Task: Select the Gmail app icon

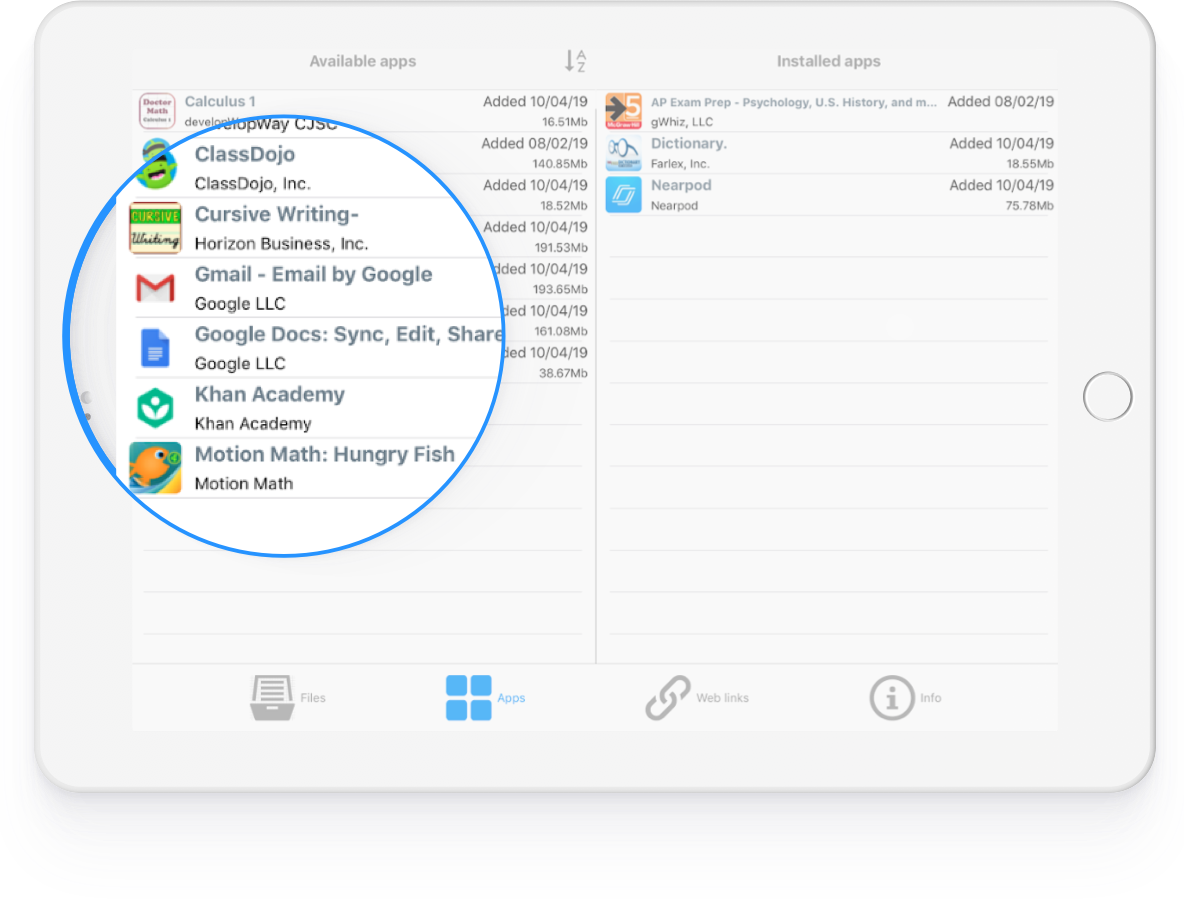Action: pyautogui.click(x=156, y=288)
